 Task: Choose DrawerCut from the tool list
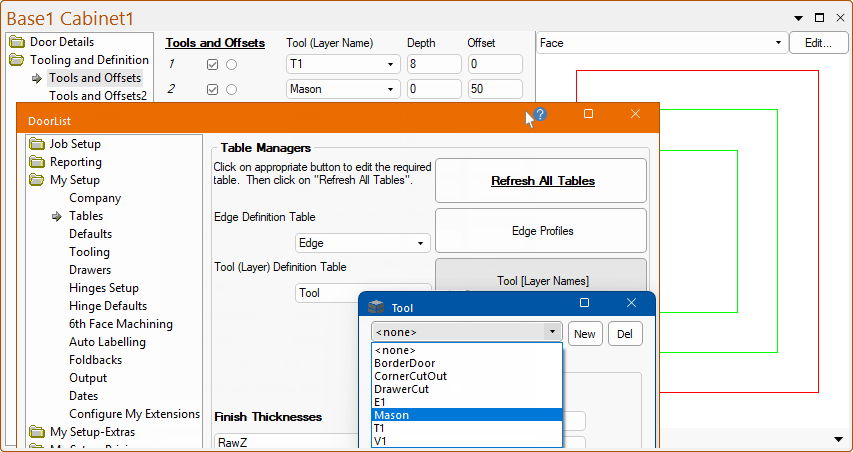467,389
